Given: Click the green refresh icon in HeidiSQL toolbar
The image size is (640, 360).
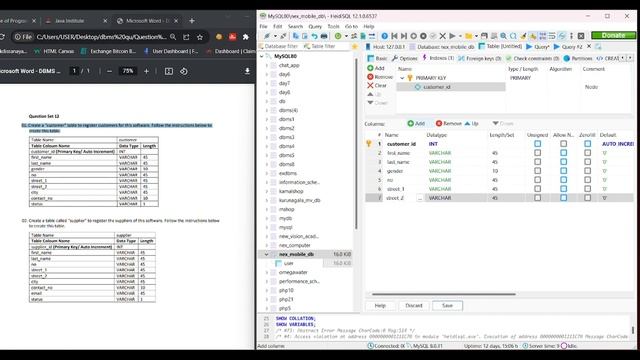Looking at the screenshot, I should tap(338, 36).
